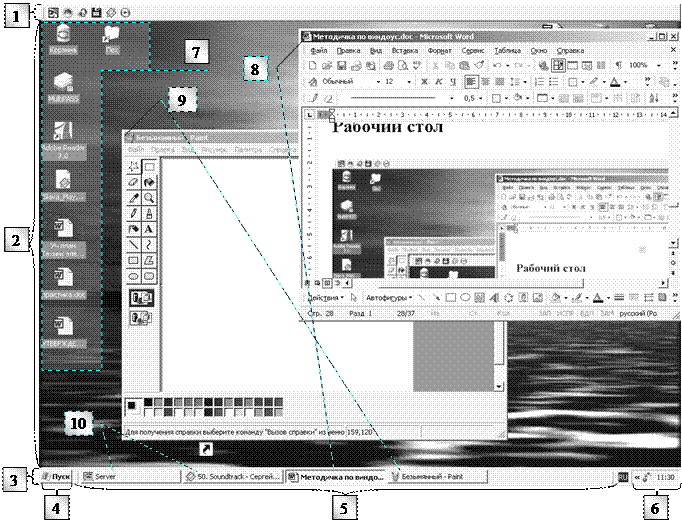
Task: Choose the Line tool in Paint
Action: 134,245
